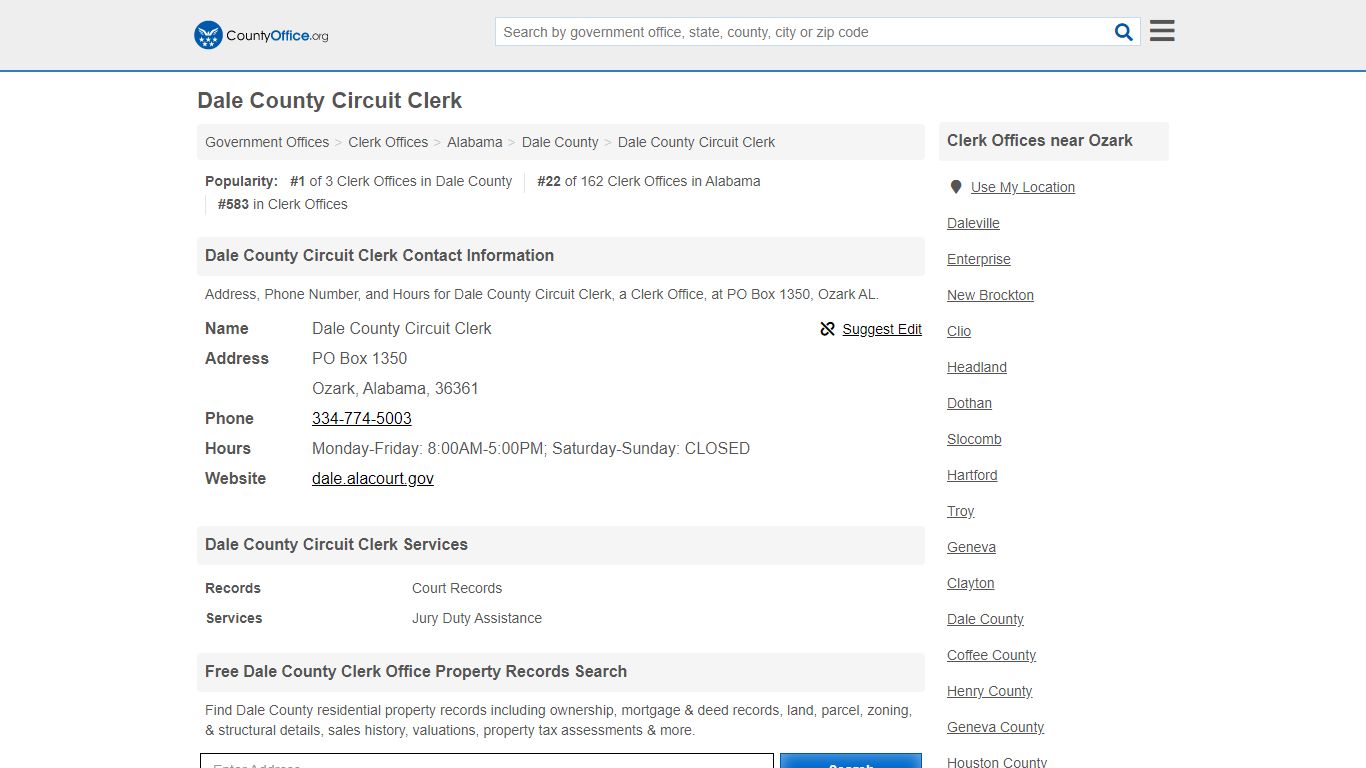Open Geneva clerk offices
1366x768 pixels.
971,547
